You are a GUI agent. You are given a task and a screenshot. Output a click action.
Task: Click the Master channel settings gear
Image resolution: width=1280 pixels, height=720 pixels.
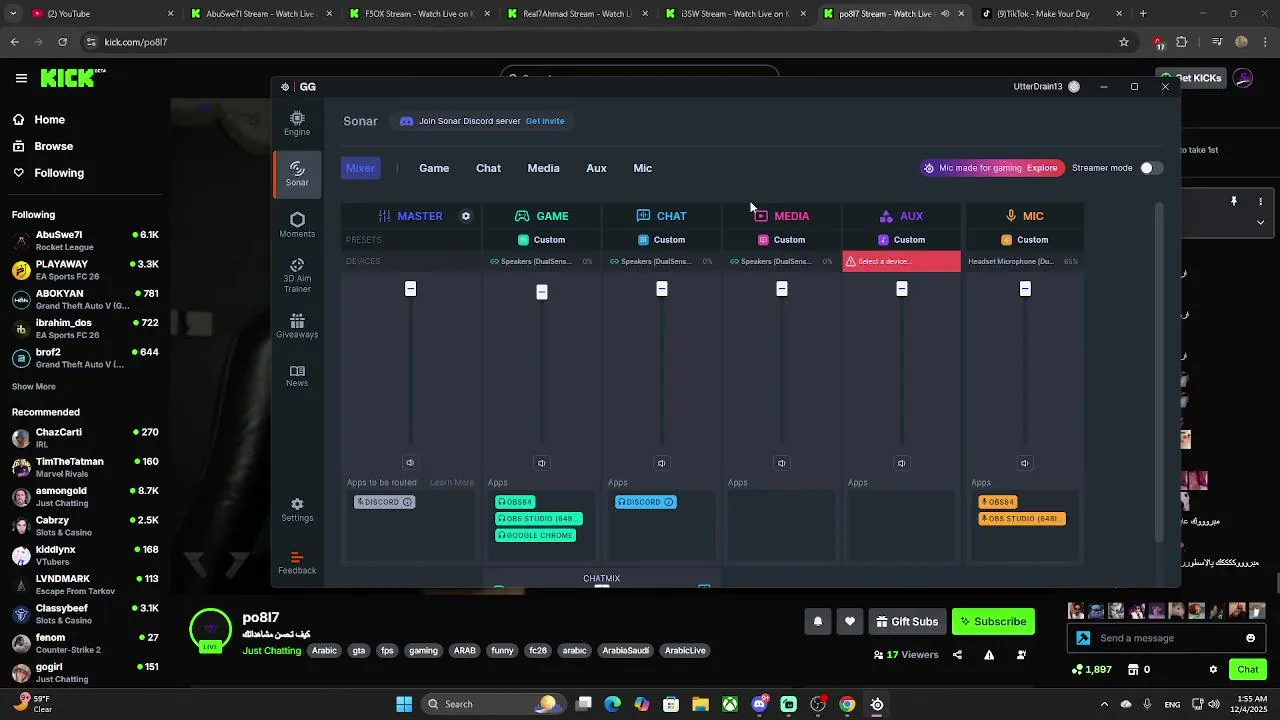tap(466, 216)
